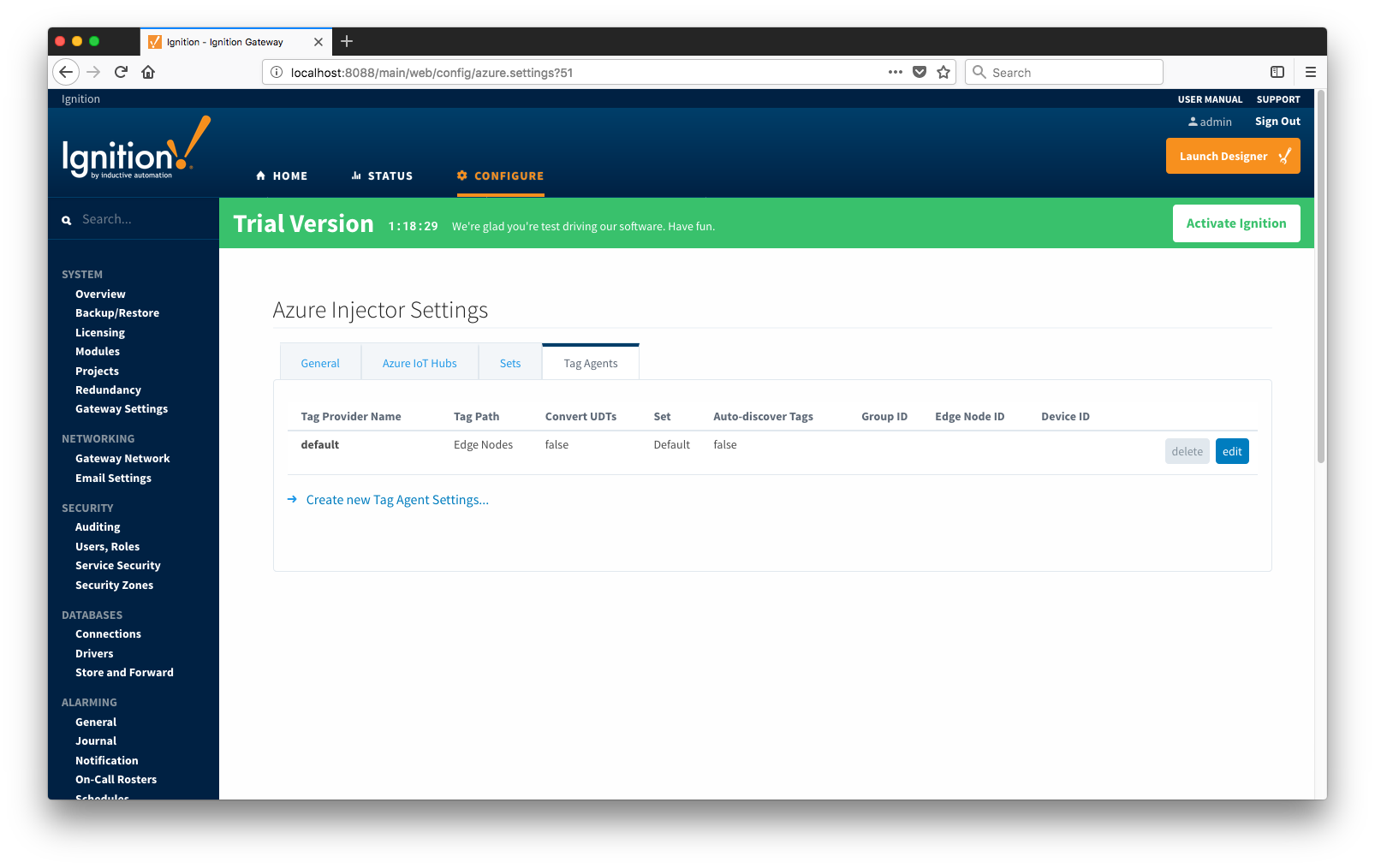Switch to the Azure IoT Hubs tab

pyautogui.click(x=420, y=363)
